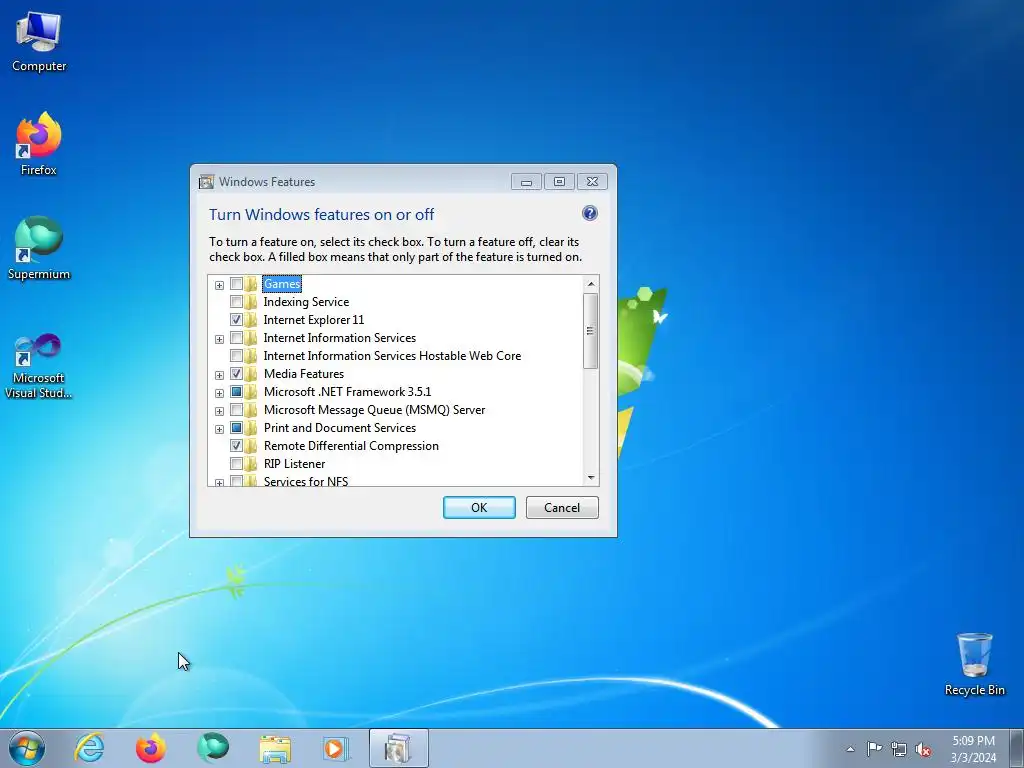1024x768 pixels.
Task: Check the Indexing Service box
Action: point(236,302)
